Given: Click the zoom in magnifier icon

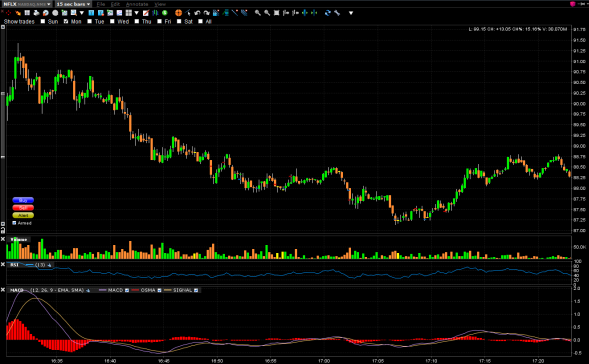Looking at the screenshot, I should pos(258,13).
